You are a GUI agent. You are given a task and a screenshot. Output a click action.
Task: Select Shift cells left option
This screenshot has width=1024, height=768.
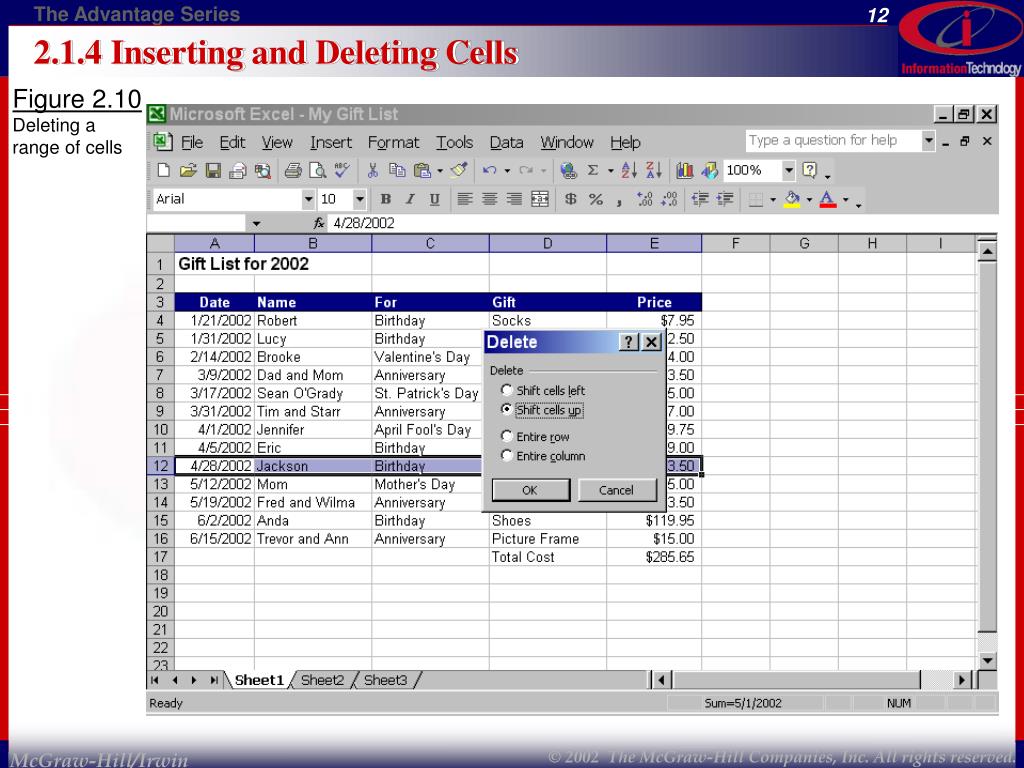pyautogui.click(x=506, y=390)
